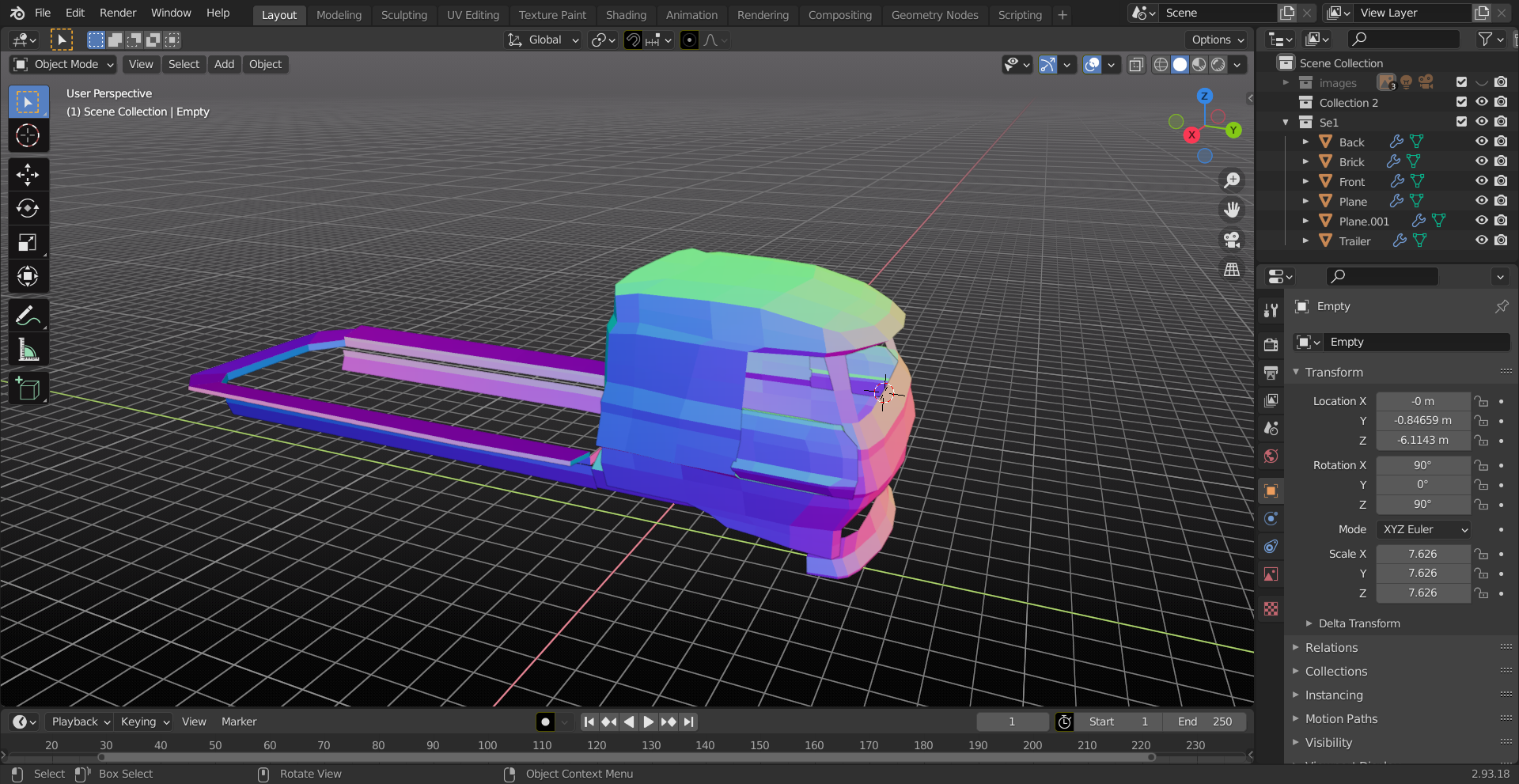Open the Object Constraints properties tab
1519x784 pixels.
[x=1271, y=547]
